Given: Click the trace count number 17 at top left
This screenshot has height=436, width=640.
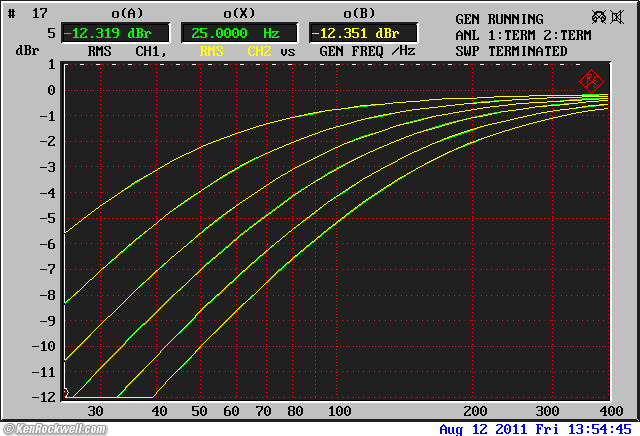Looking at the screenshot, I should click(39, 14).
